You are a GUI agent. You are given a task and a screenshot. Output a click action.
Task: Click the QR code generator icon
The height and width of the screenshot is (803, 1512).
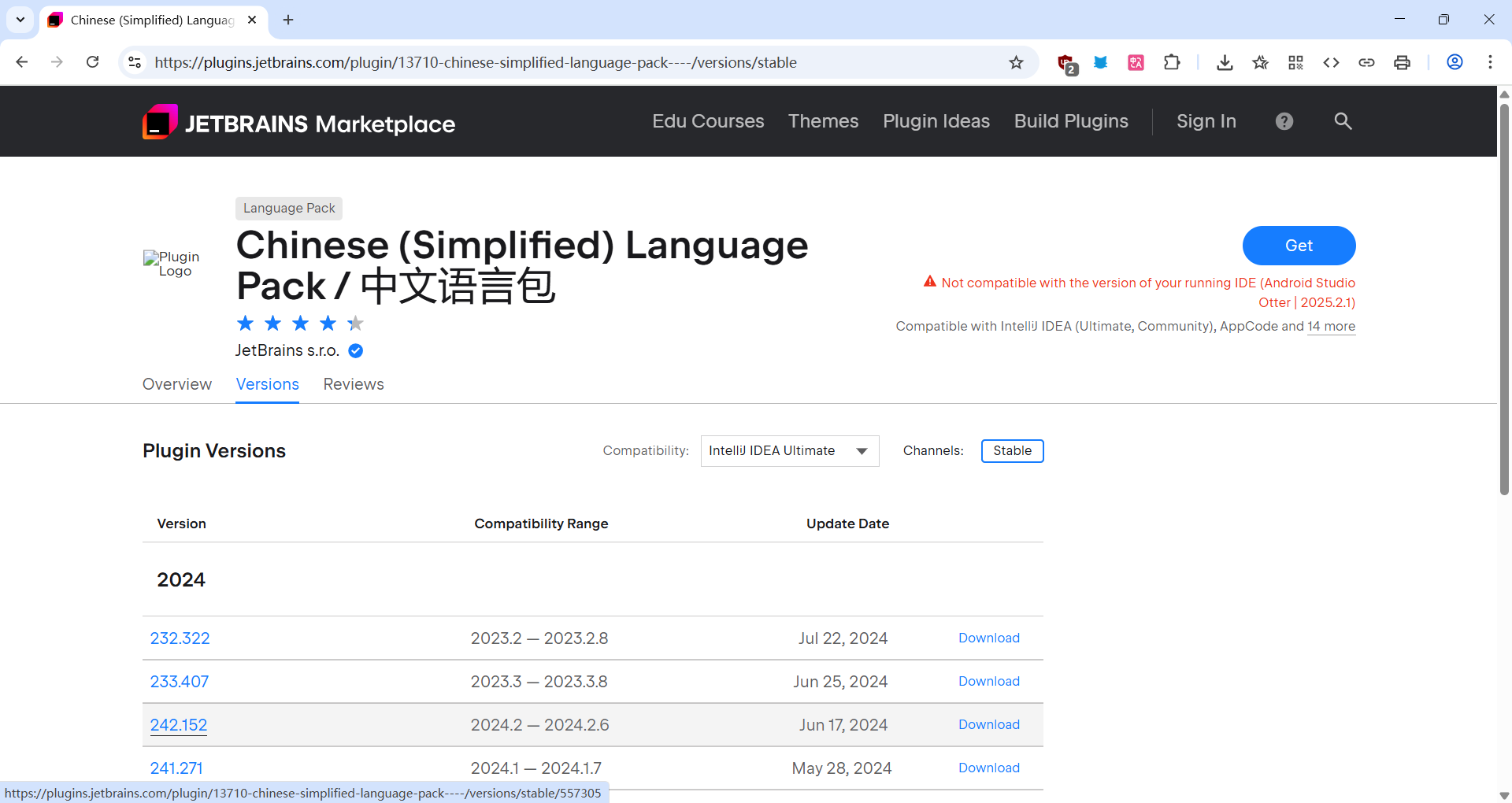coord(1295,62)
